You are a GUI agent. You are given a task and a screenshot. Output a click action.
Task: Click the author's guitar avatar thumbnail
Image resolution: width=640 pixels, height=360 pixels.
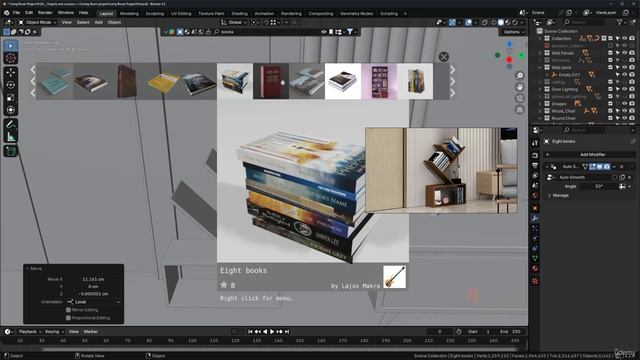[394, 277]
